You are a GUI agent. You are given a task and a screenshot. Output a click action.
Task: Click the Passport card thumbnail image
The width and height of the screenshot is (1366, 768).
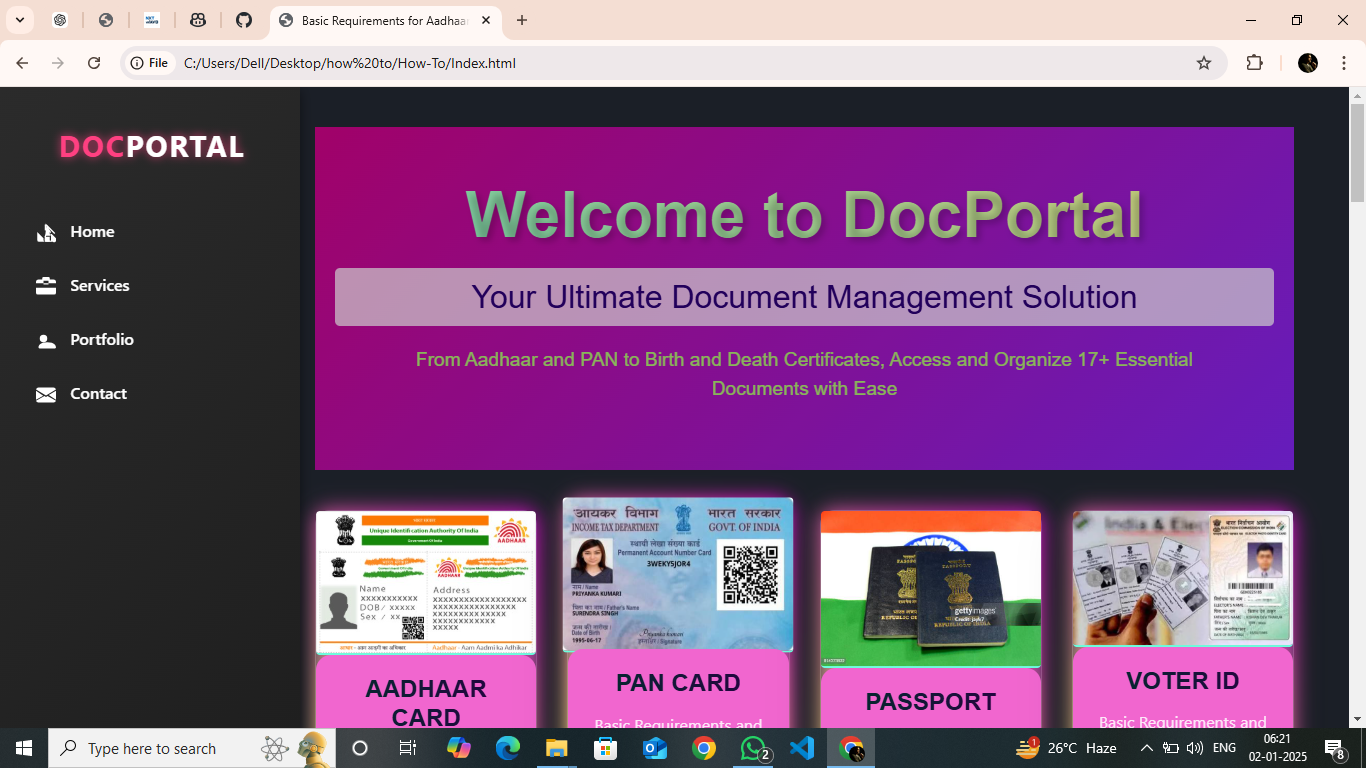[x=930, y=588]
